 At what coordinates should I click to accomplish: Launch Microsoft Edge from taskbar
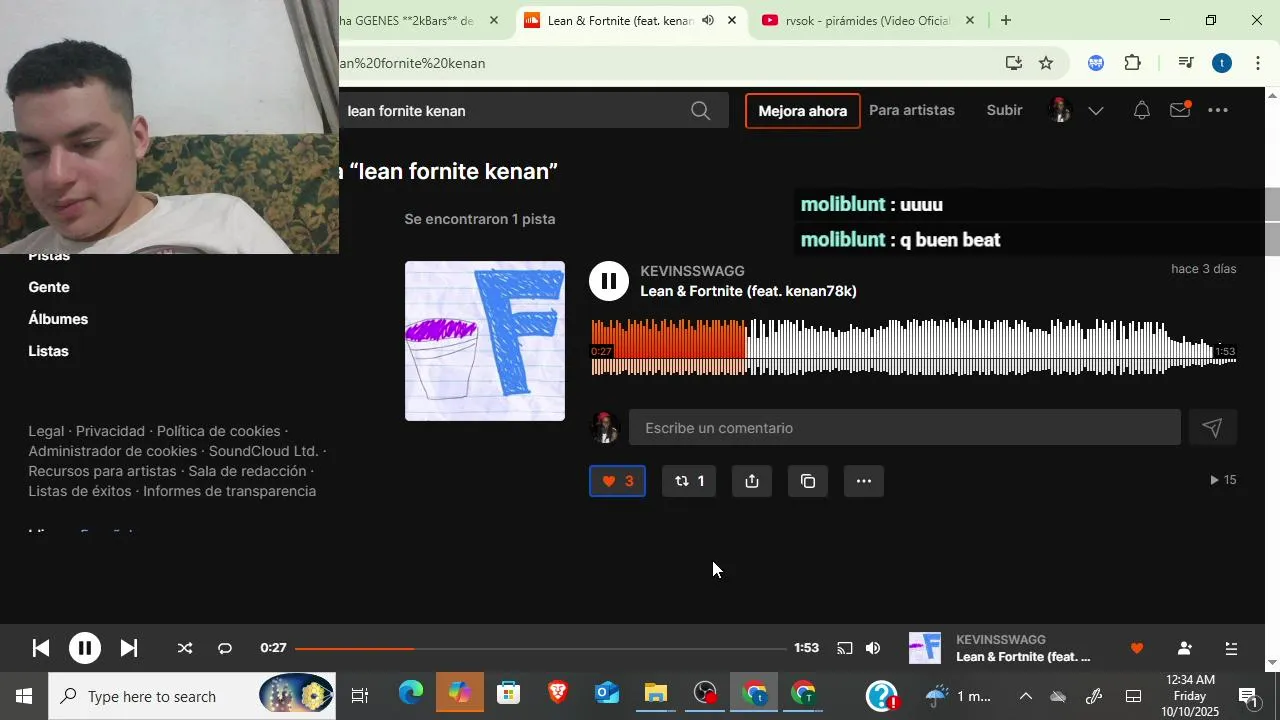411,694
